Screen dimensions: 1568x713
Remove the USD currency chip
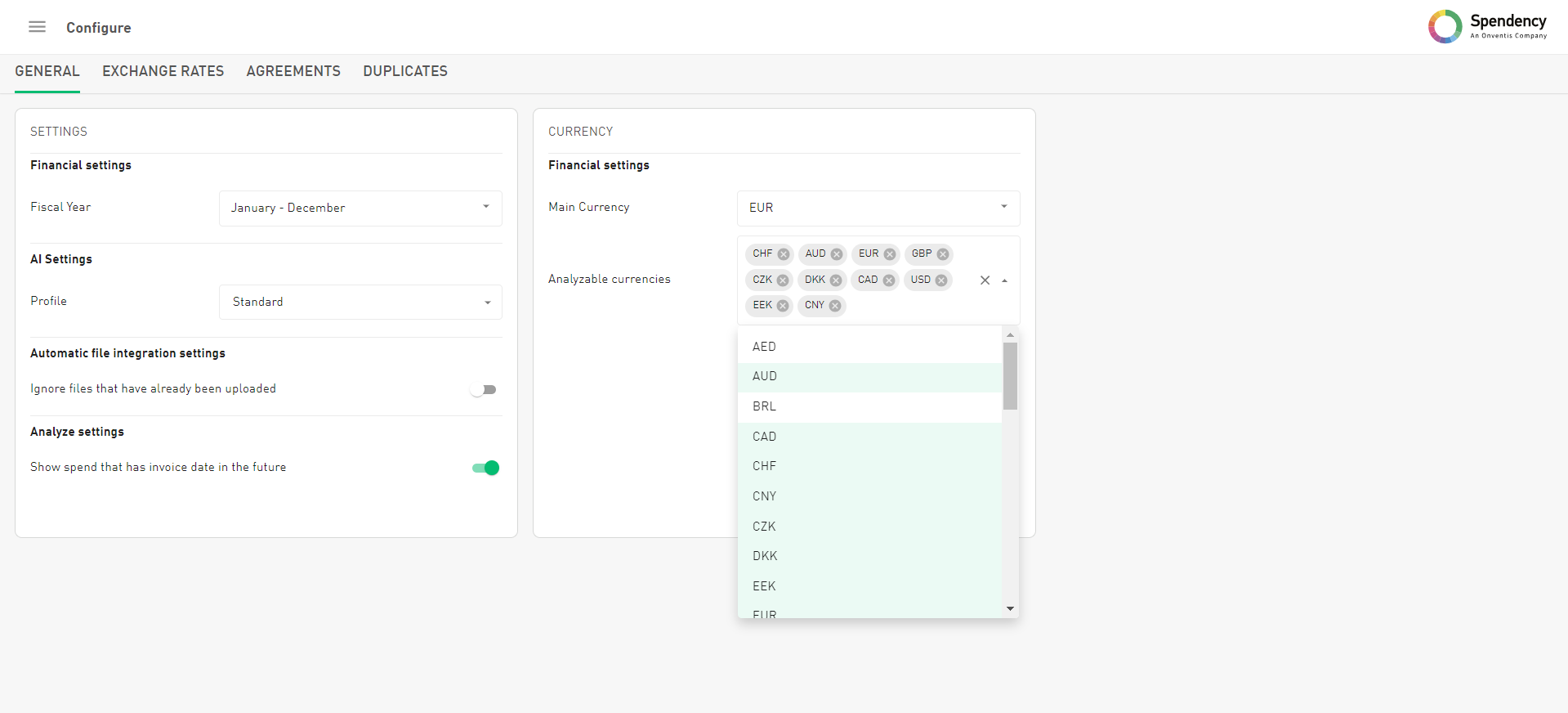click(941, 280)
